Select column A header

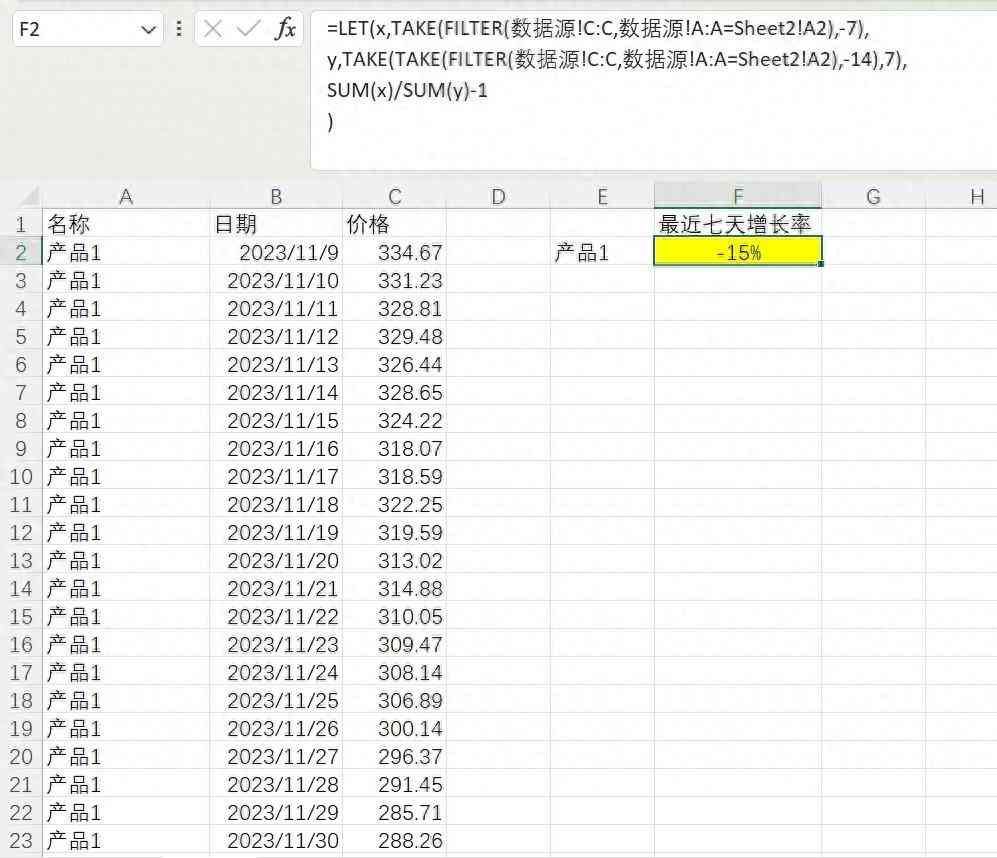pyautogui.click(x=126, y=197)
